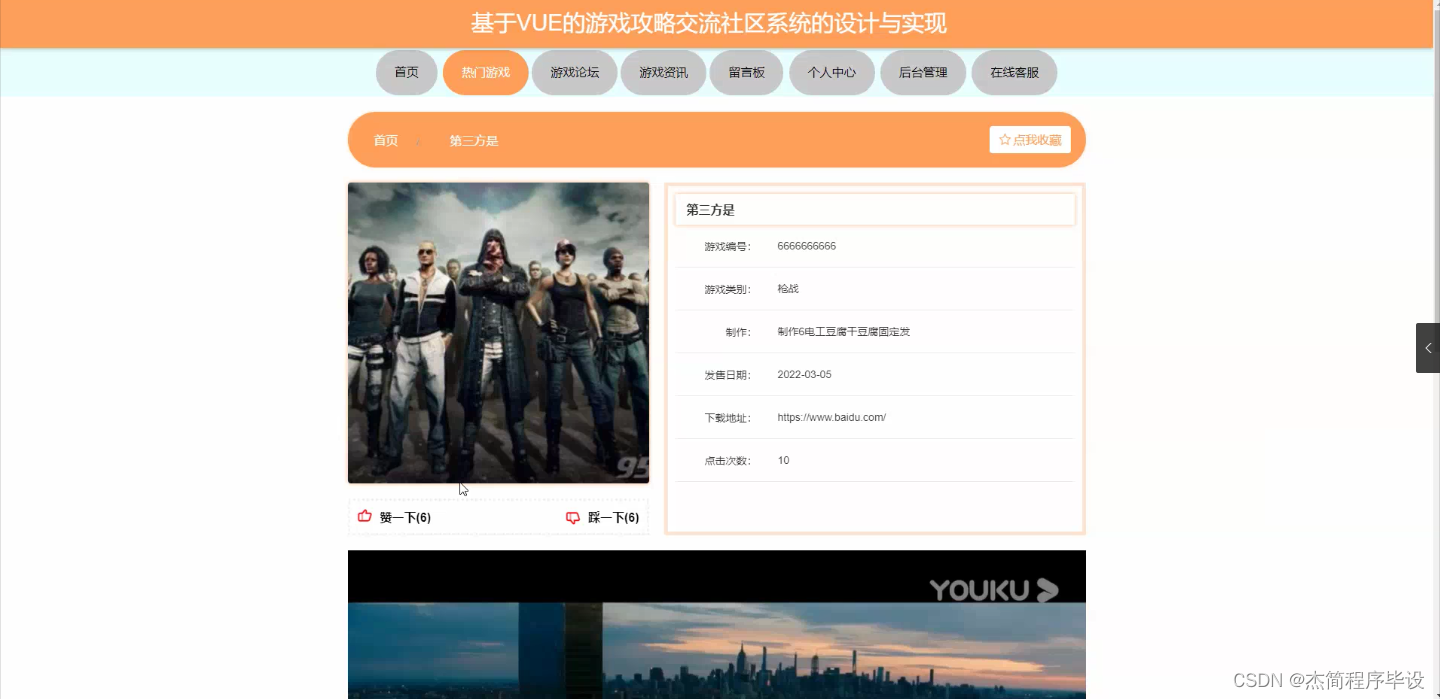This screenshot has height=699, width=1440.
Task: Click the 赞一下(6) like text
Action: coord(405,518)
